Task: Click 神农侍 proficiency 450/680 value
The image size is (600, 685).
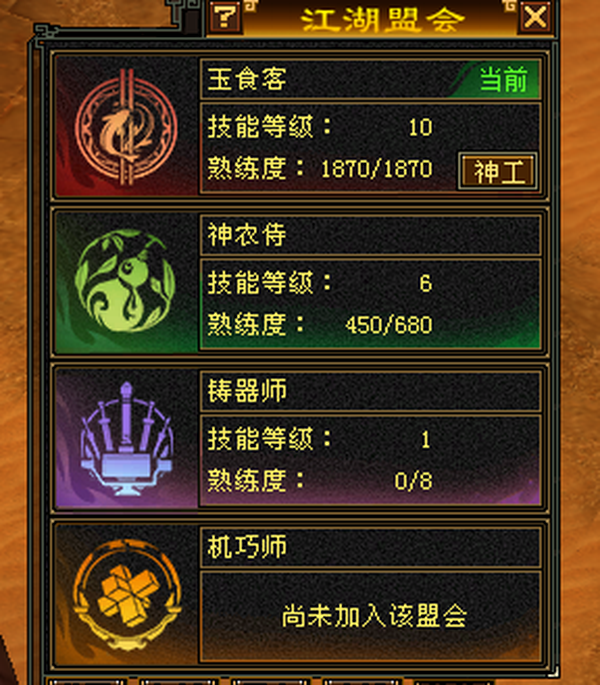Action: pyautogui.click(x=389, y=325)
